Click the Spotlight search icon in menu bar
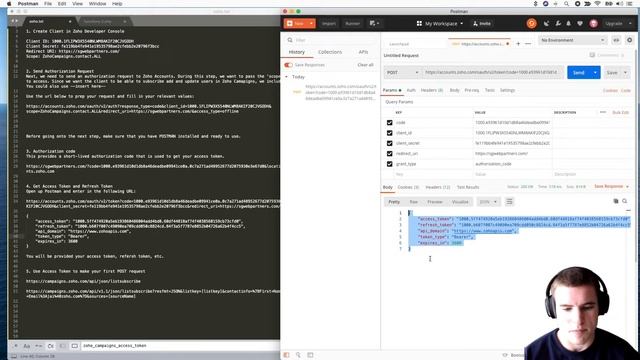 pyautogui.click(x=567, y=4)
